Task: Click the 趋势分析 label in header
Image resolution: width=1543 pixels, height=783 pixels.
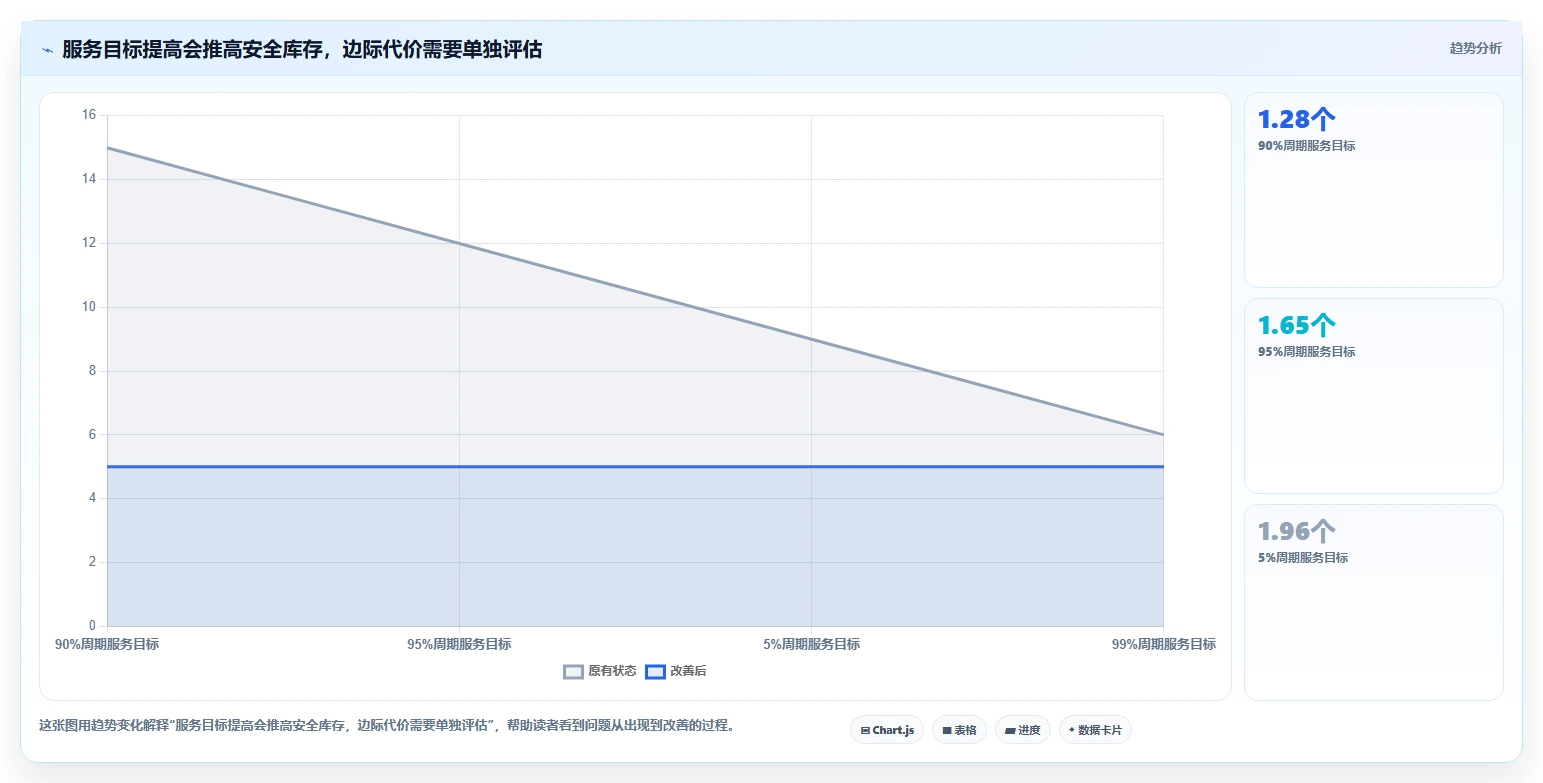Action: pos(1475,48)
